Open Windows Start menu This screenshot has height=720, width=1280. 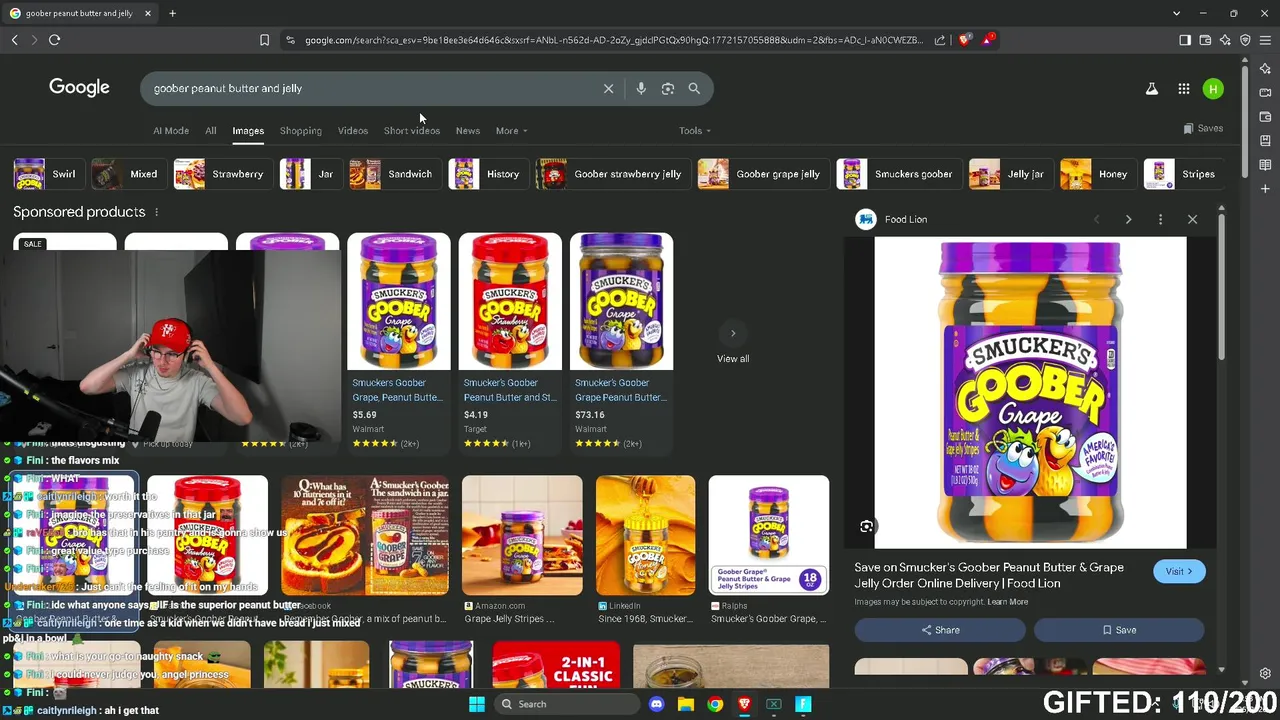click(x=476, y=704)
